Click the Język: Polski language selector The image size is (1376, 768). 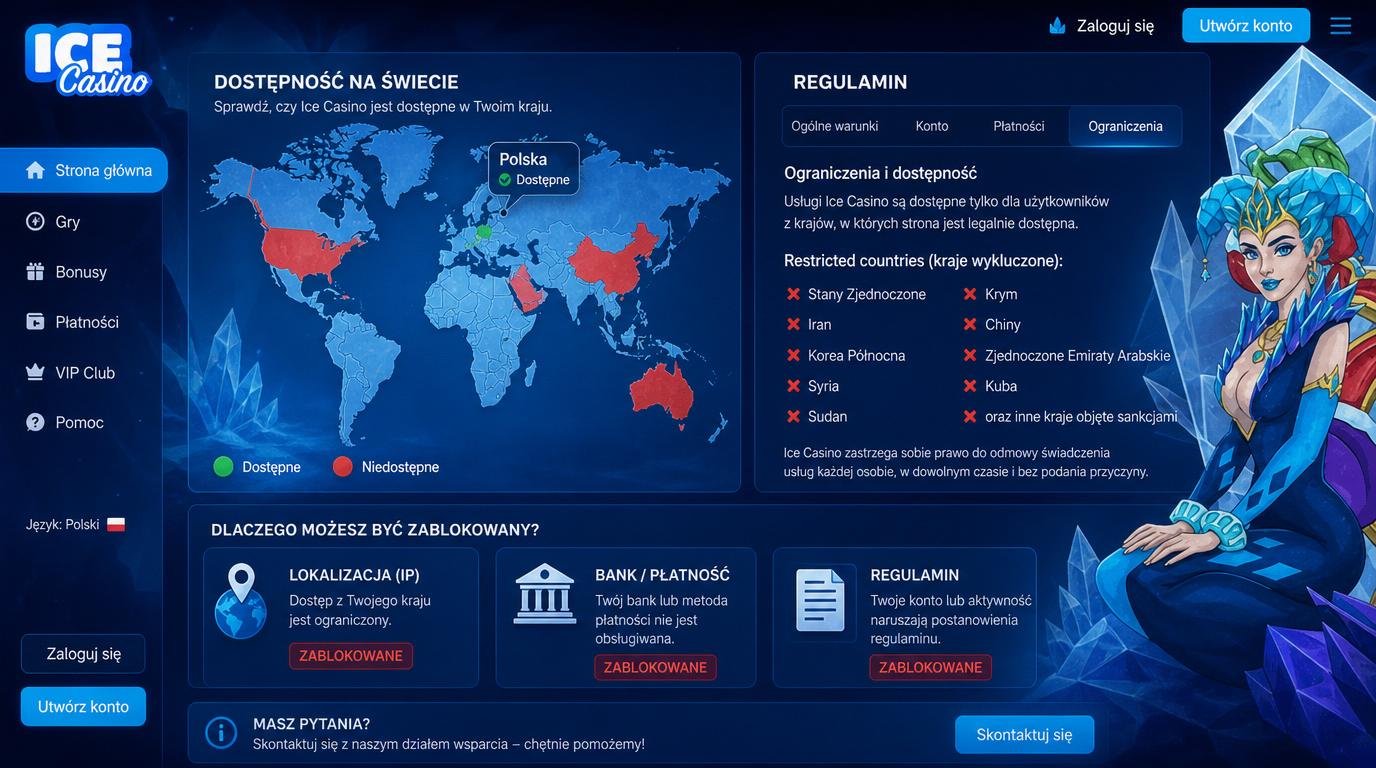pyautogui.click(x=75, y=524)
